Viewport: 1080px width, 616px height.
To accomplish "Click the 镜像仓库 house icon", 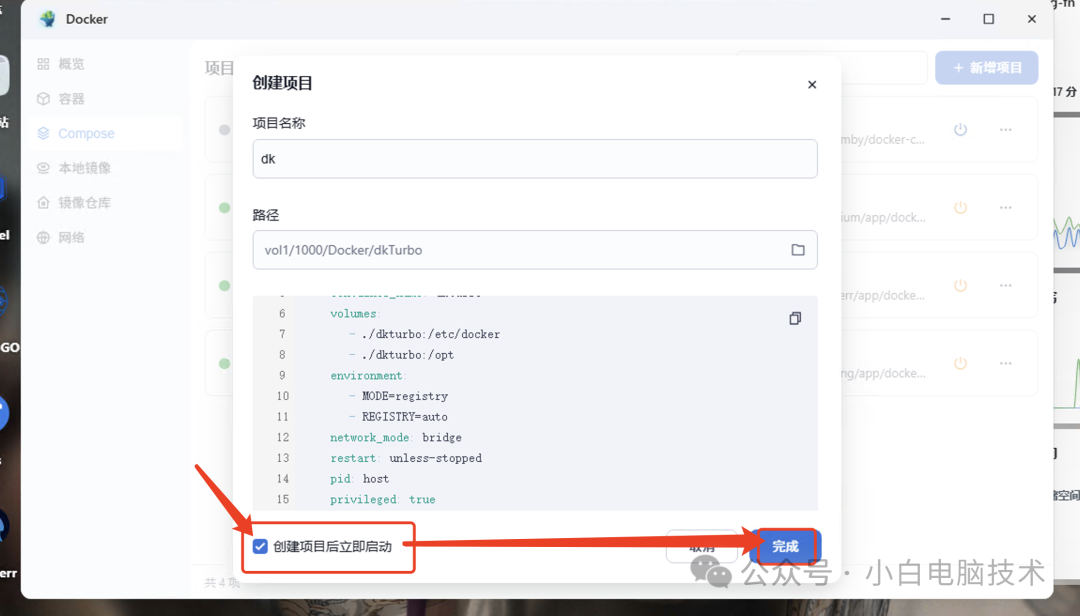I will (x=43, y=203).
